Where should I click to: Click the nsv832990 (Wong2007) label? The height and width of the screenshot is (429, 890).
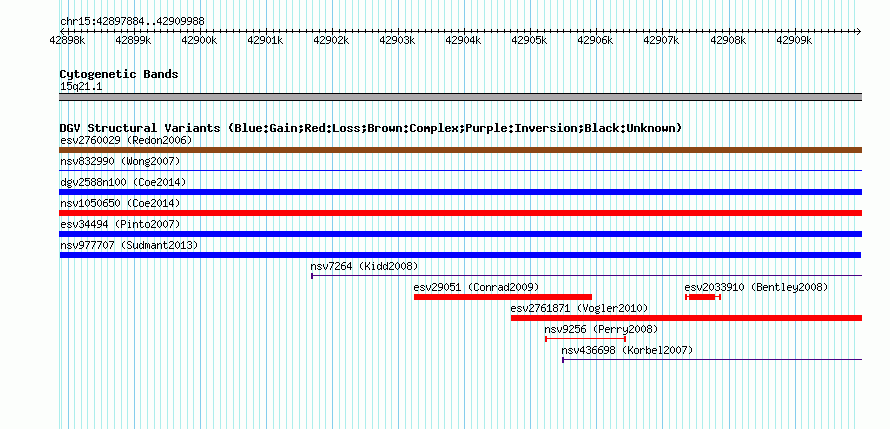coord(120,161)
